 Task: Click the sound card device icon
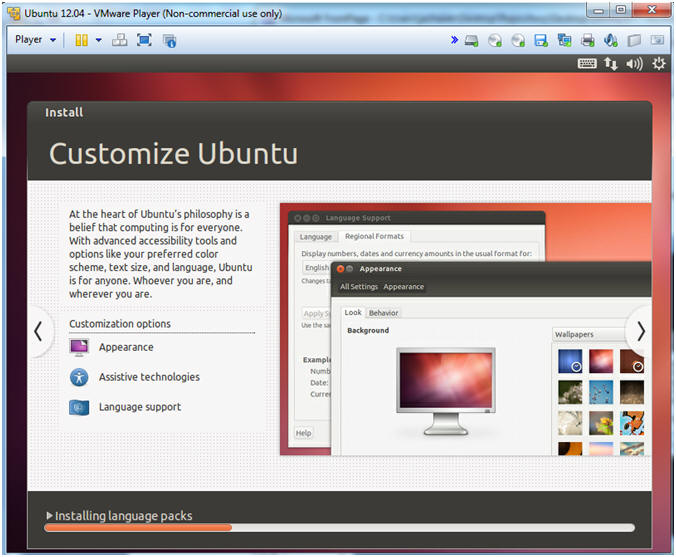(x=610, y=41)
